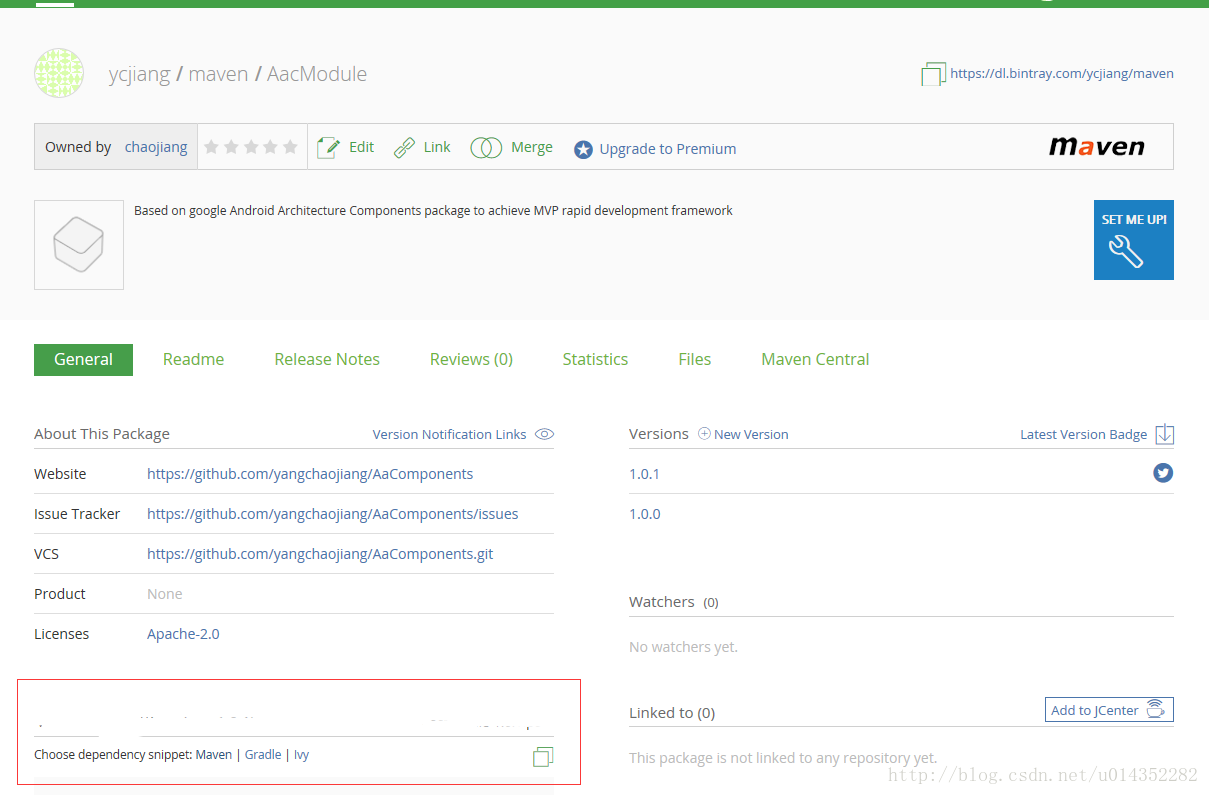Screen dimensions: 1209x795
Task: Click the Add to JCenter button
Action: (1109, 709)
